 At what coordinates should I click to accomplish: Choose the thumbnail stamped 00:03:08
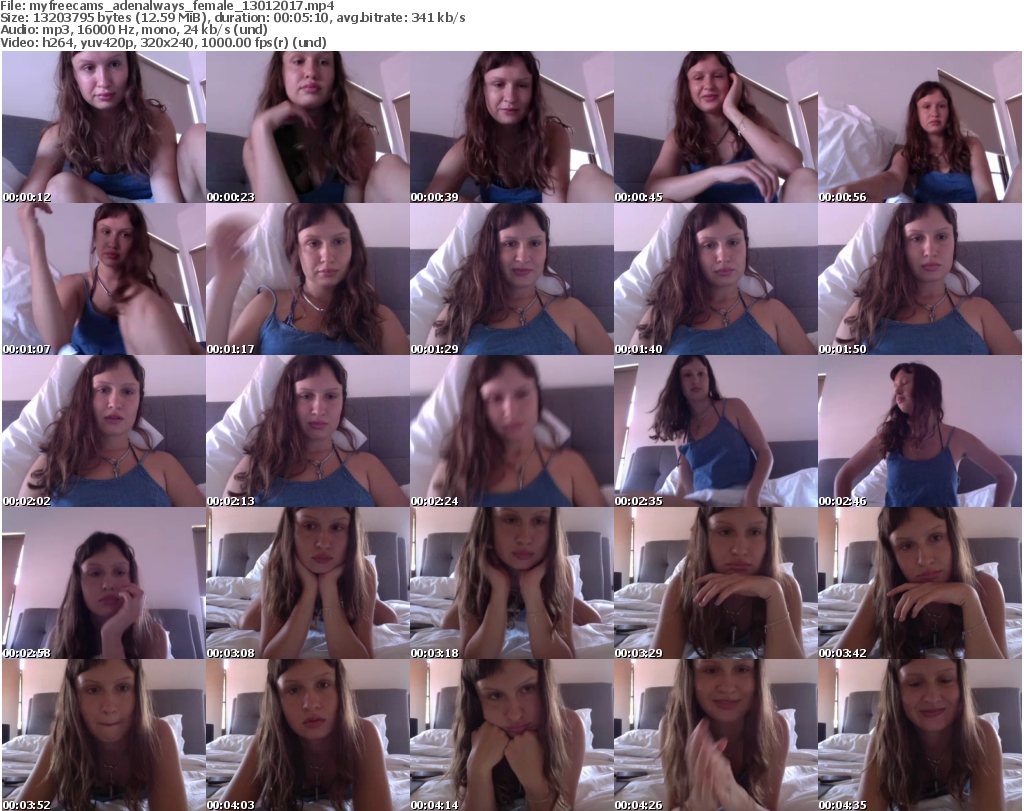point(308,583)
